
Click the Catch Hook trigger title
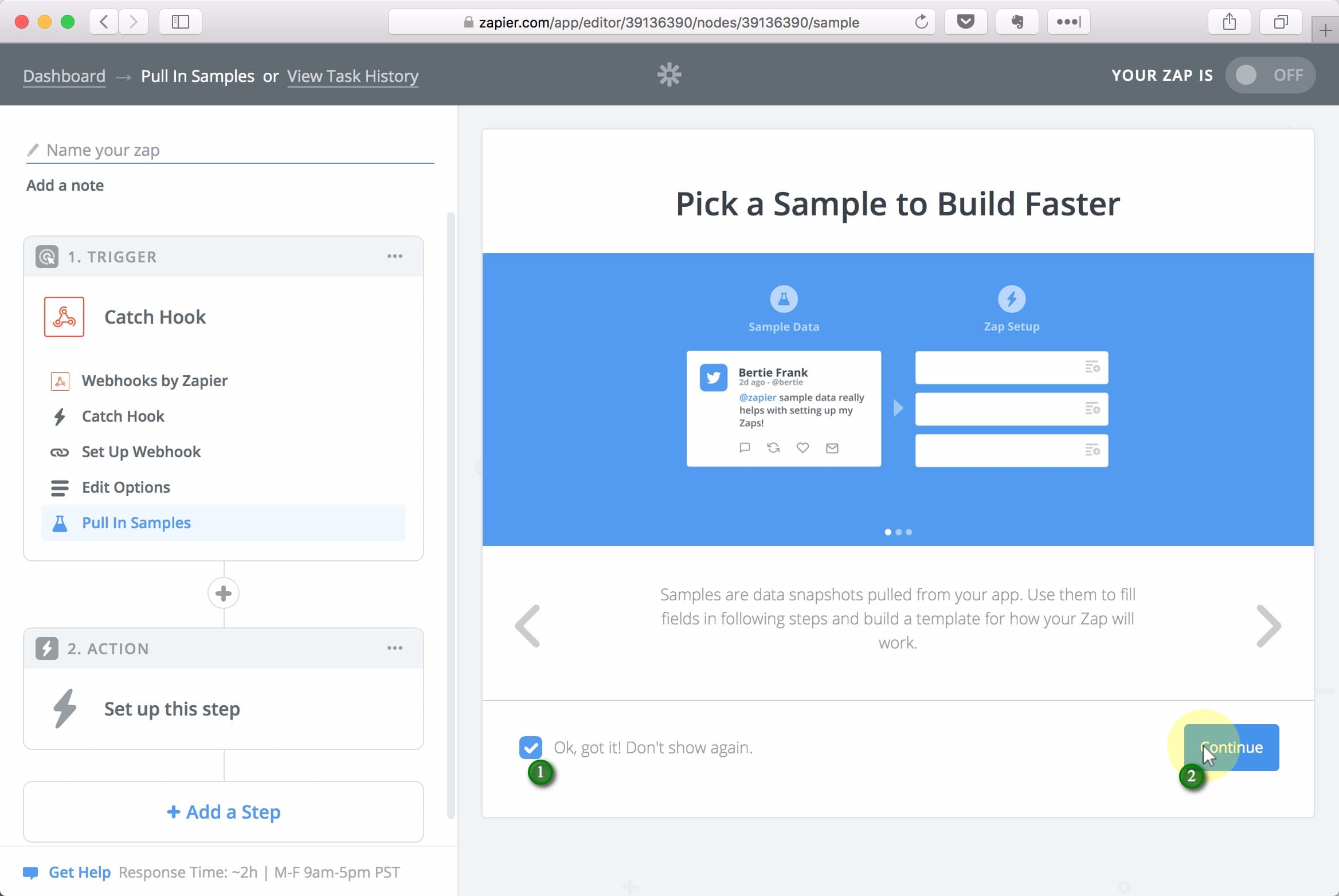click(155, 317)
